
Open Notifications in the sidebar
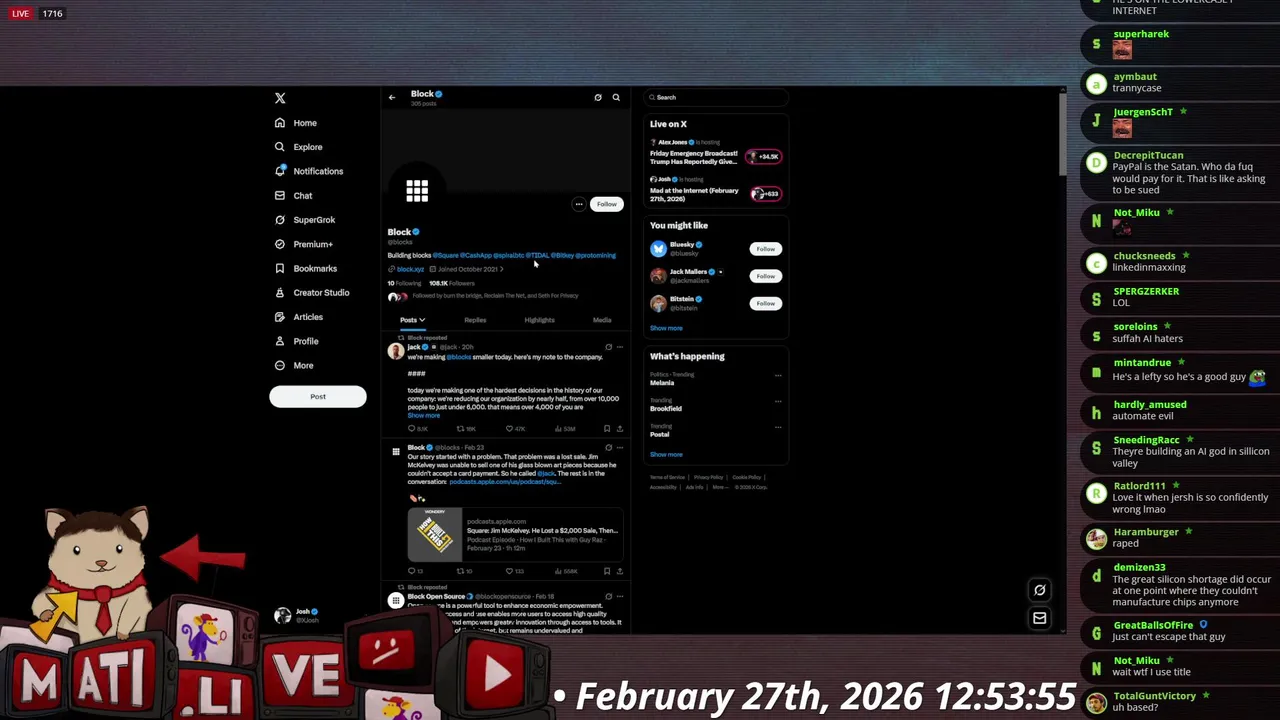[x=309, y=171]
